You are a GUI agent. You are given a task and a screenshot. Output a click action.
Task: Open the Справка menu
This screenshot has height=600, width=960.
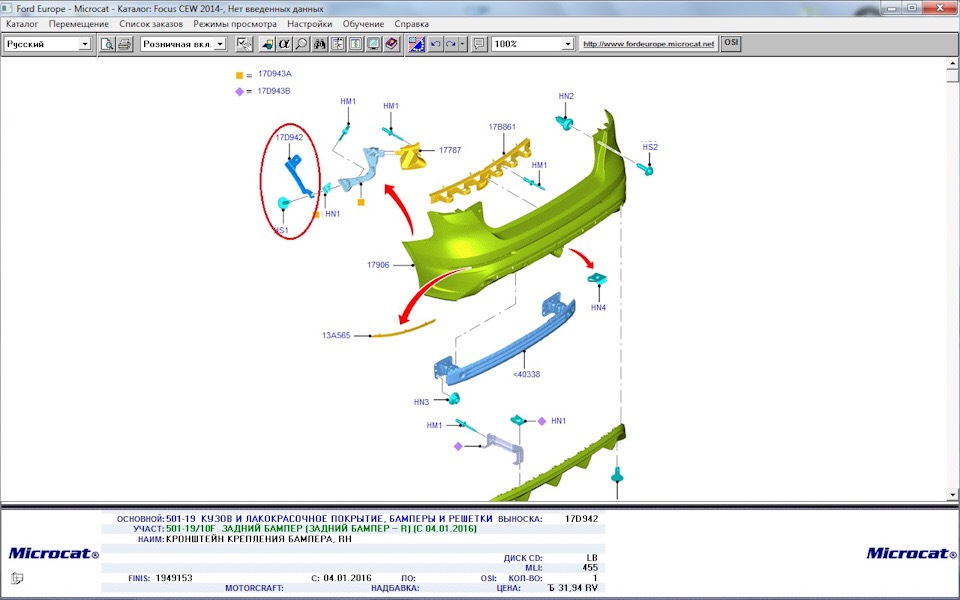click(411, 24)
